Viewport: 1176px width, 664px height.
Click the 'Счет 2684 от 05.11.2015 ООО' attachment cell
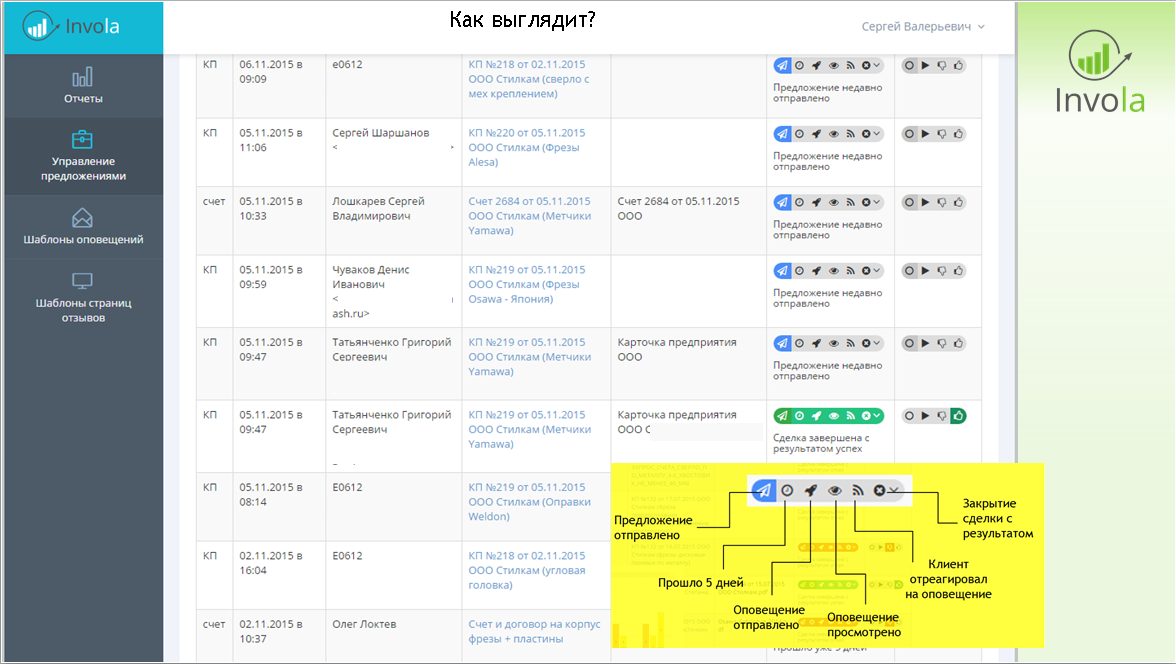tap(688, 220)
